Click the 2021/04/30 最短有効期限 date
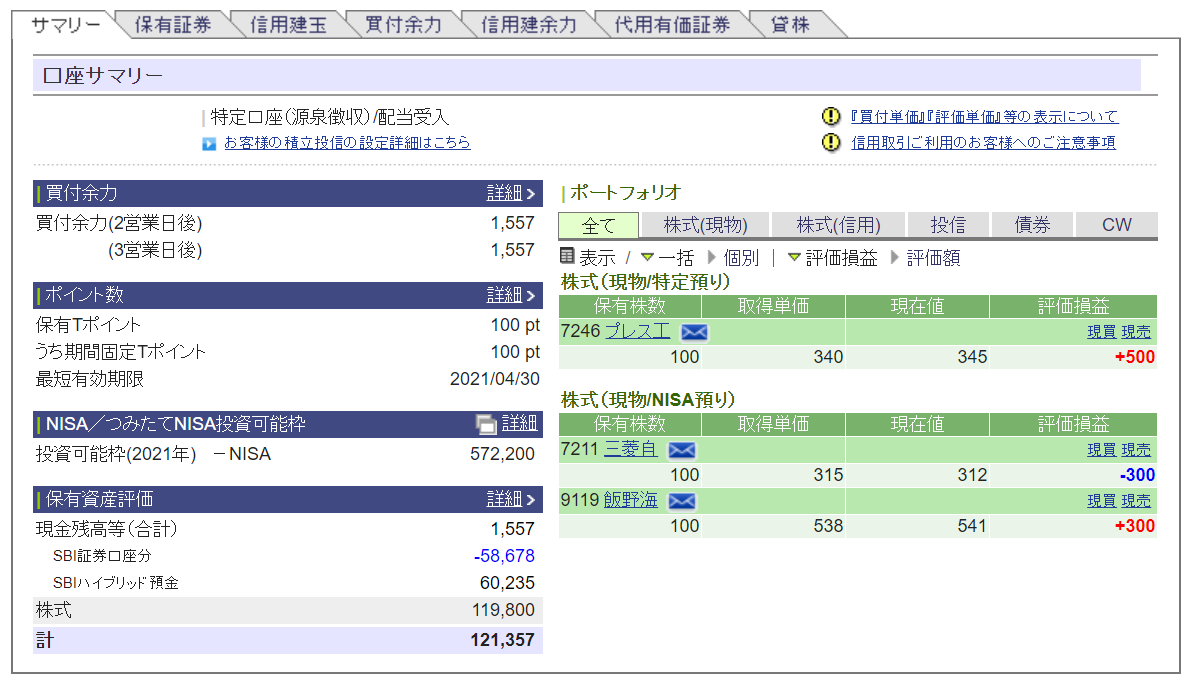Screen dimensions: 1190x683 pos(495,379)
